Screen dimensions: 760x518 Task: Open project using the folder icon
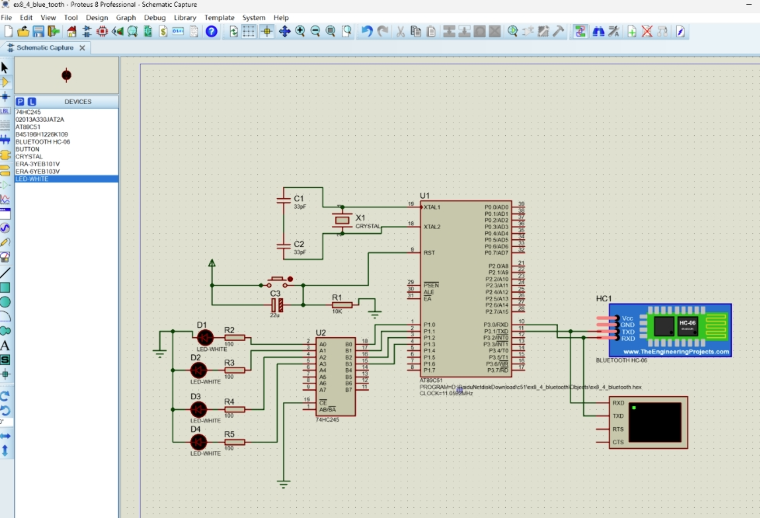click(23, 32)
